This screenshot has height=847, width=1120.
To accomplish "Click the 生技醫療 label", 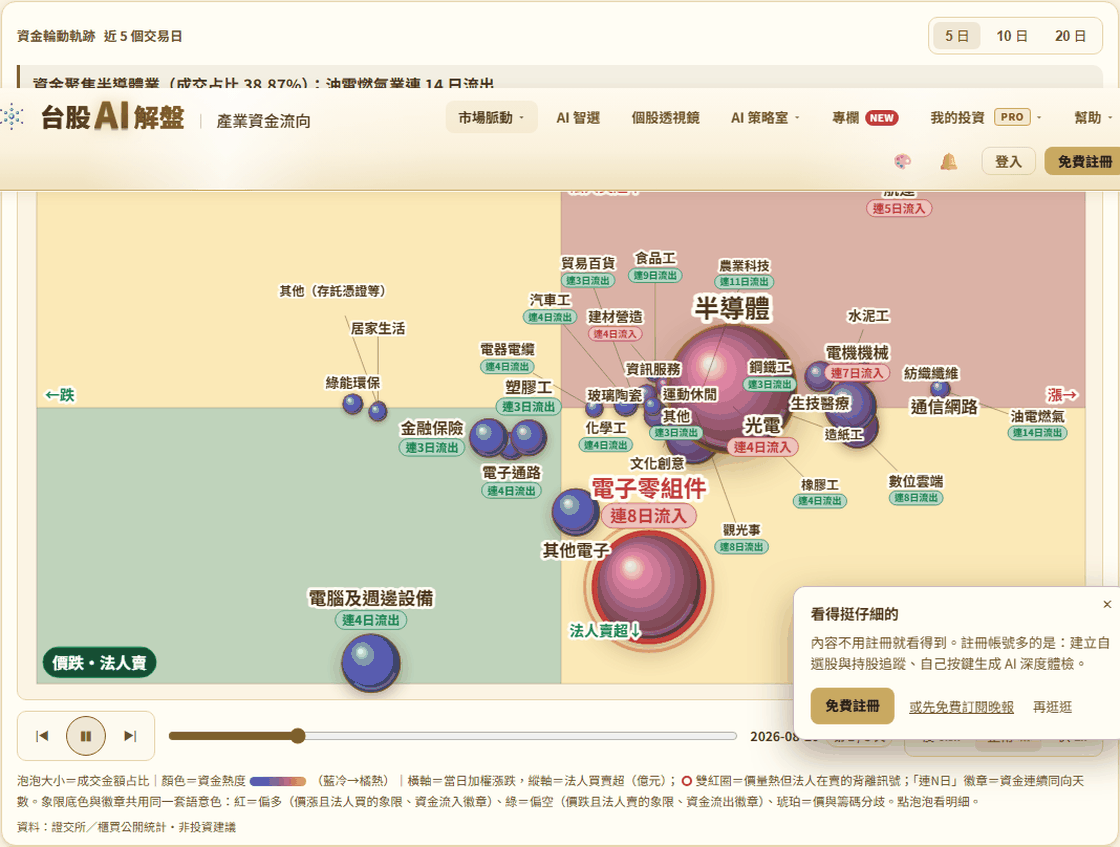I will [820, 404].
